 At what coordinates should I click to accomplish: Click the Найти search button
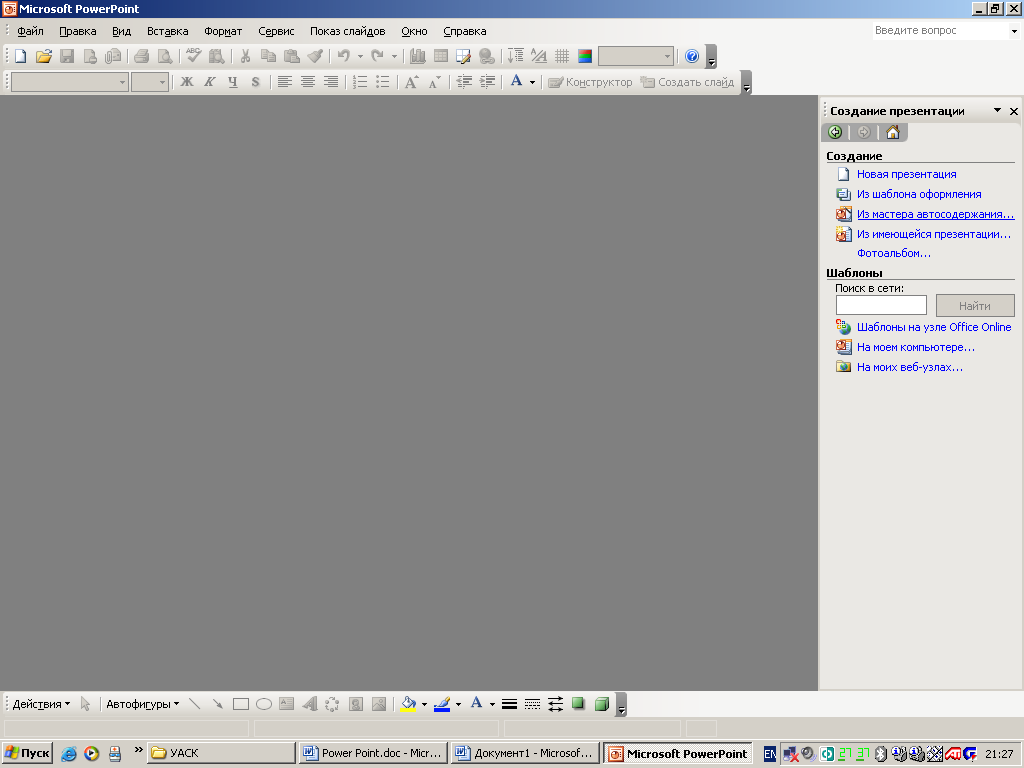tap(974, 306)
